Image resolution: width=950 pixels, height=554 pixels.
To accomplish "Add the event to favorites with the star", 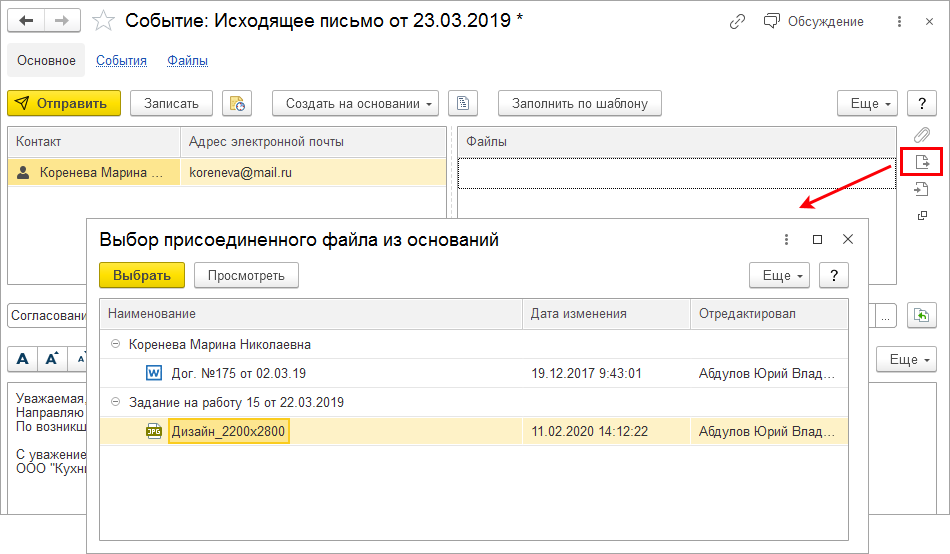I will [x=102, y=21].
